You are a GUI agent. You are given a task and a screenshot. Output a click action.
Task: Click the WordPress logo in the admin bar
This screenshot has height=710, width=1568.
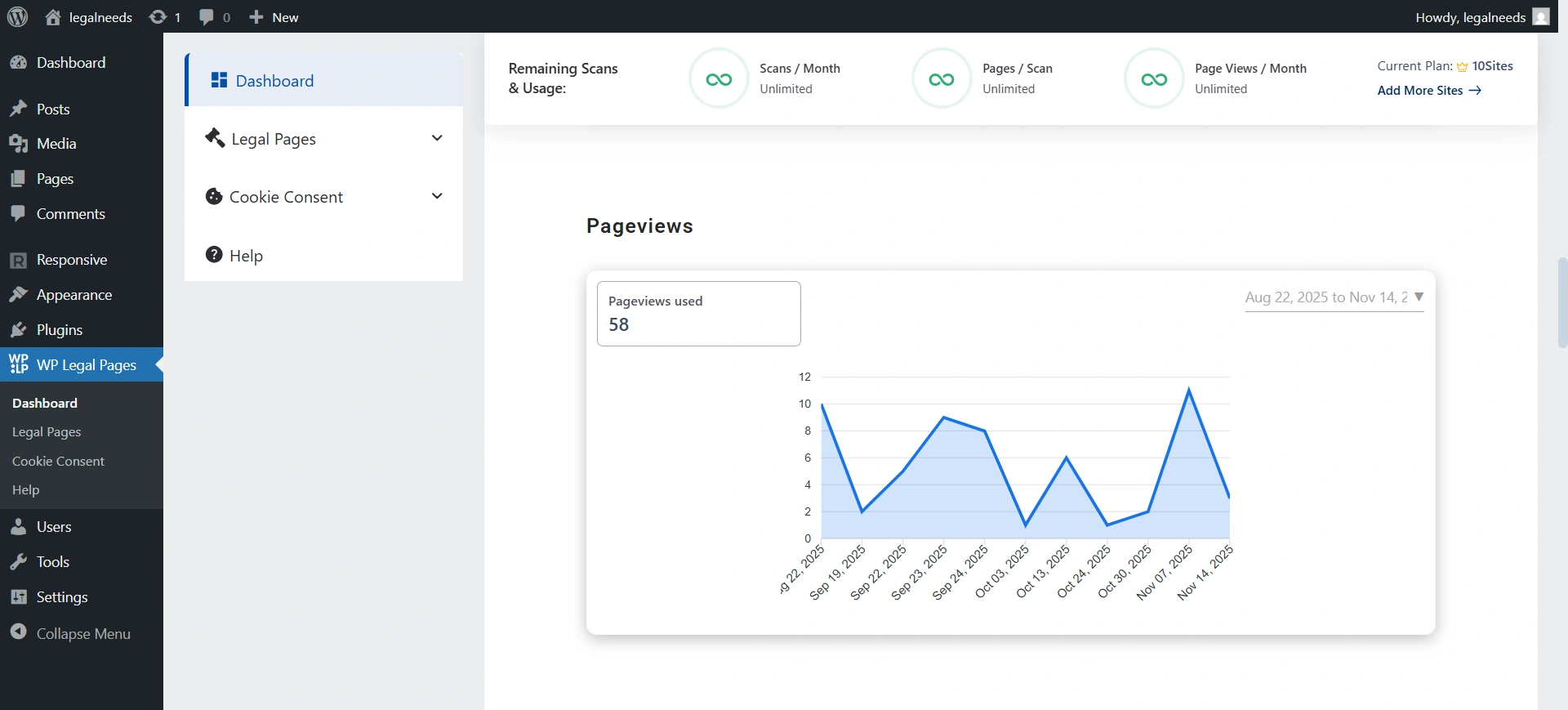click(x=17, y=16)
